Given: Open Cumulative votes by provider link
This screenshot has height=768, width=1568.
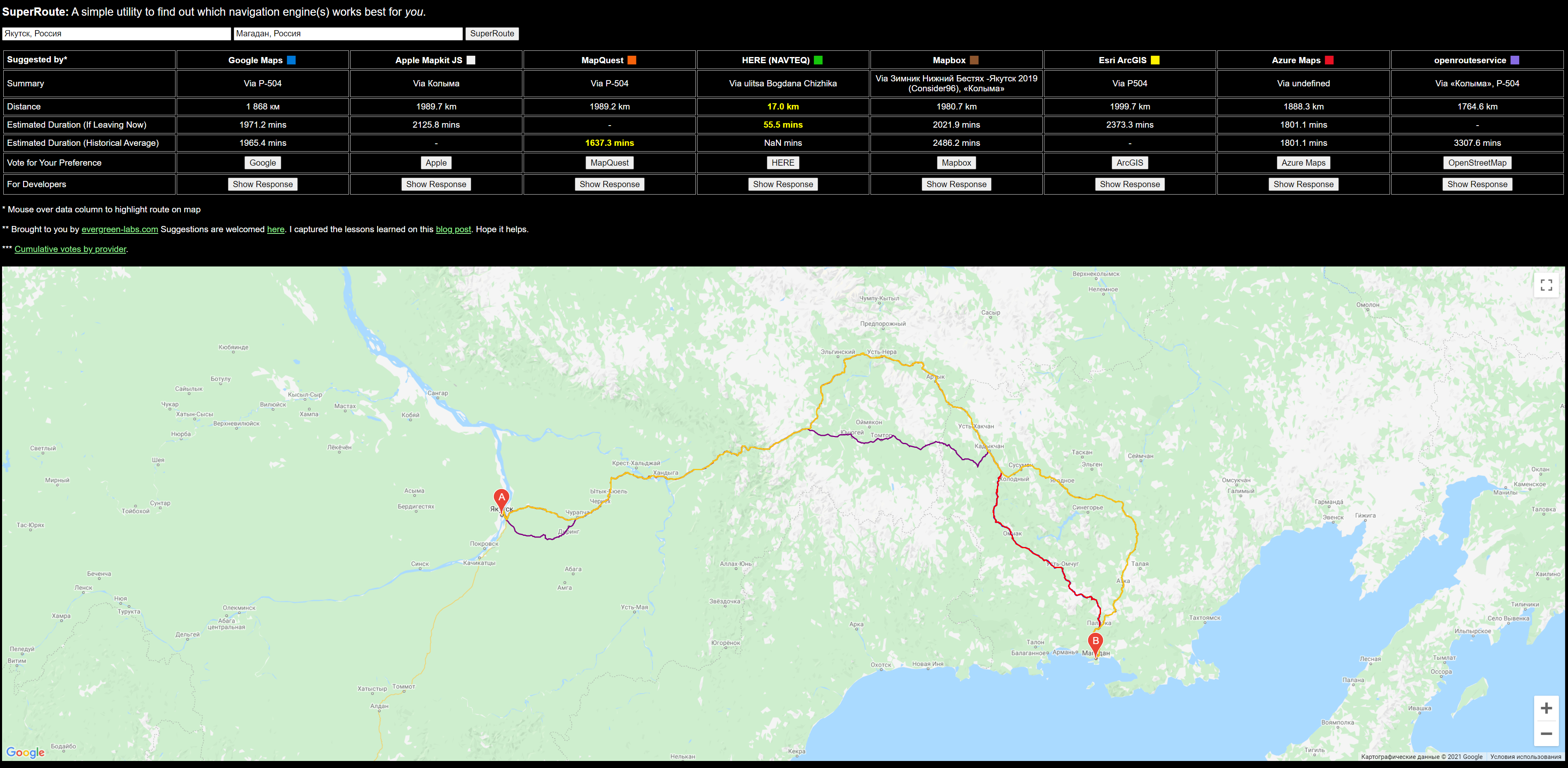Looking at the screenshot, I should [x=71, y=249].
